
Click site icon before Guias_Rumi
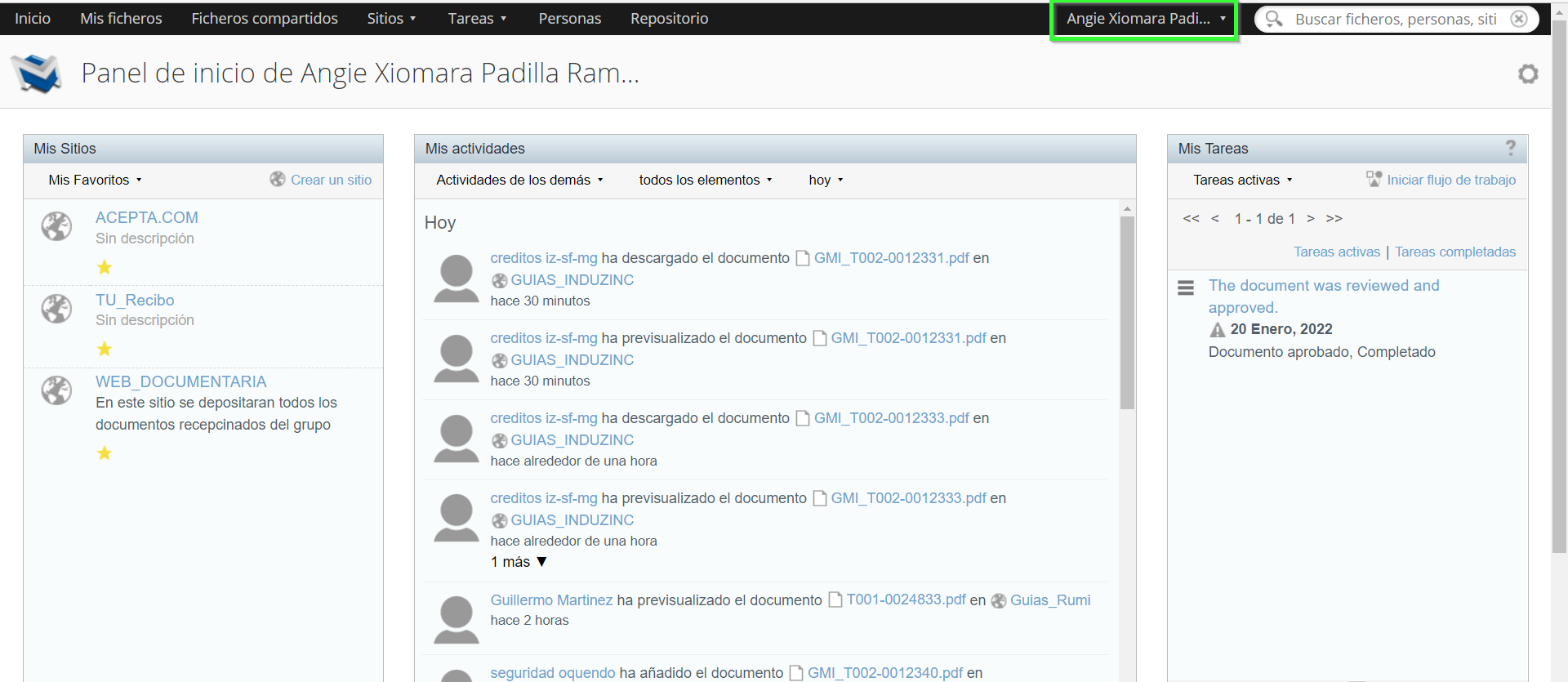(x=999, y=601)
